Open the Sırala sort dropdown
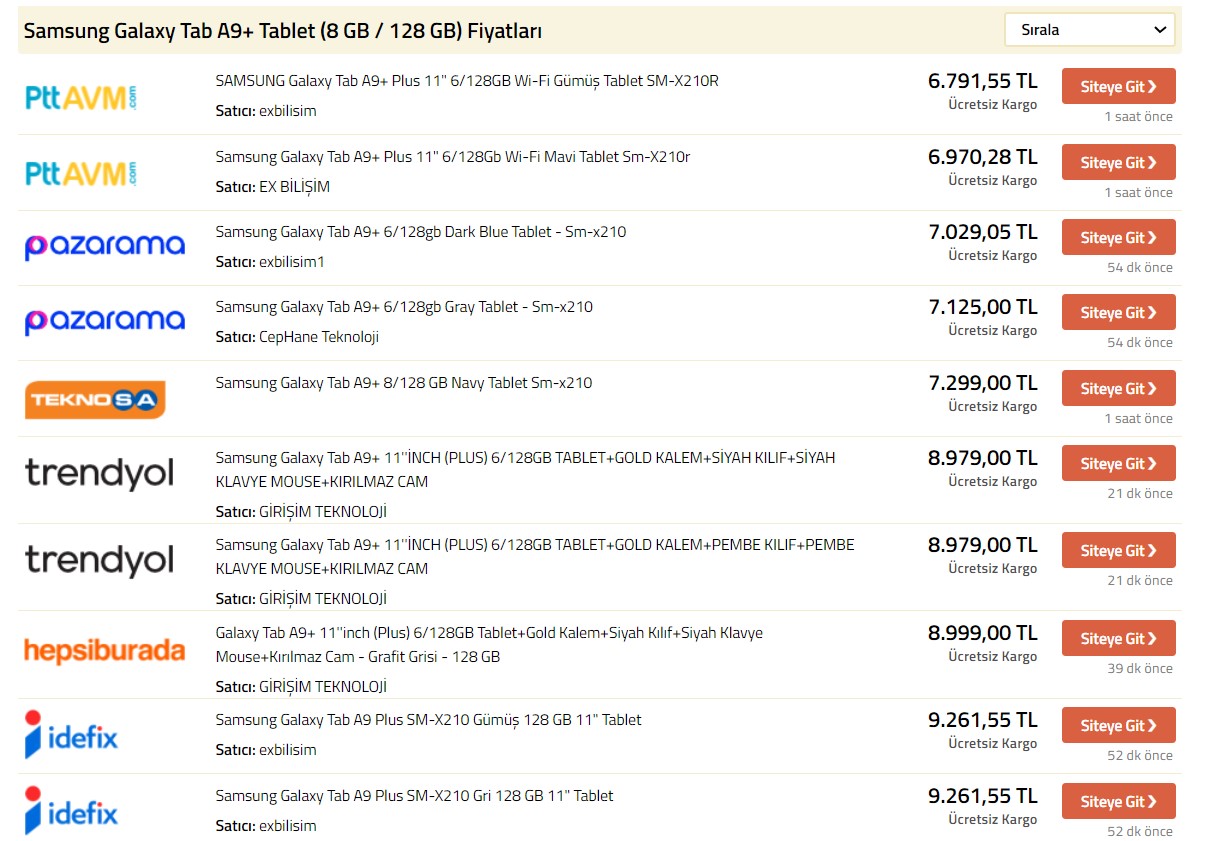Screen dimensions: 1207x841 (1090, 30)
